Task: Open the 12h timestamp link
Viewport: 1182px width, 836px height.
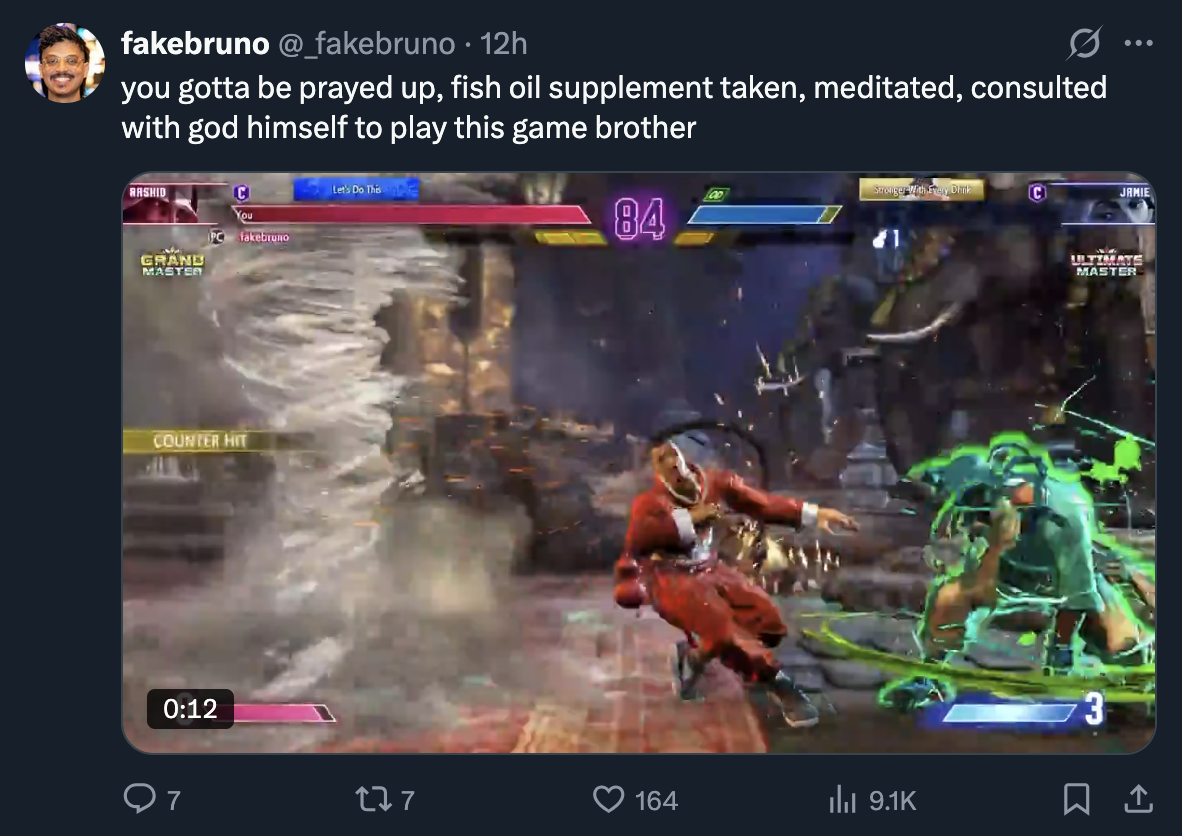Action: [504, 44]
